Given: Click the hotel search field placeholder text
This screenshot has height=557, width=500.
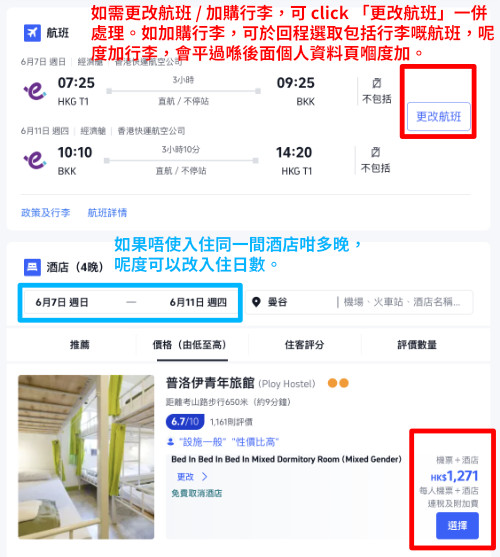Looking at the screenshot, I should click(x=402, y=302).
